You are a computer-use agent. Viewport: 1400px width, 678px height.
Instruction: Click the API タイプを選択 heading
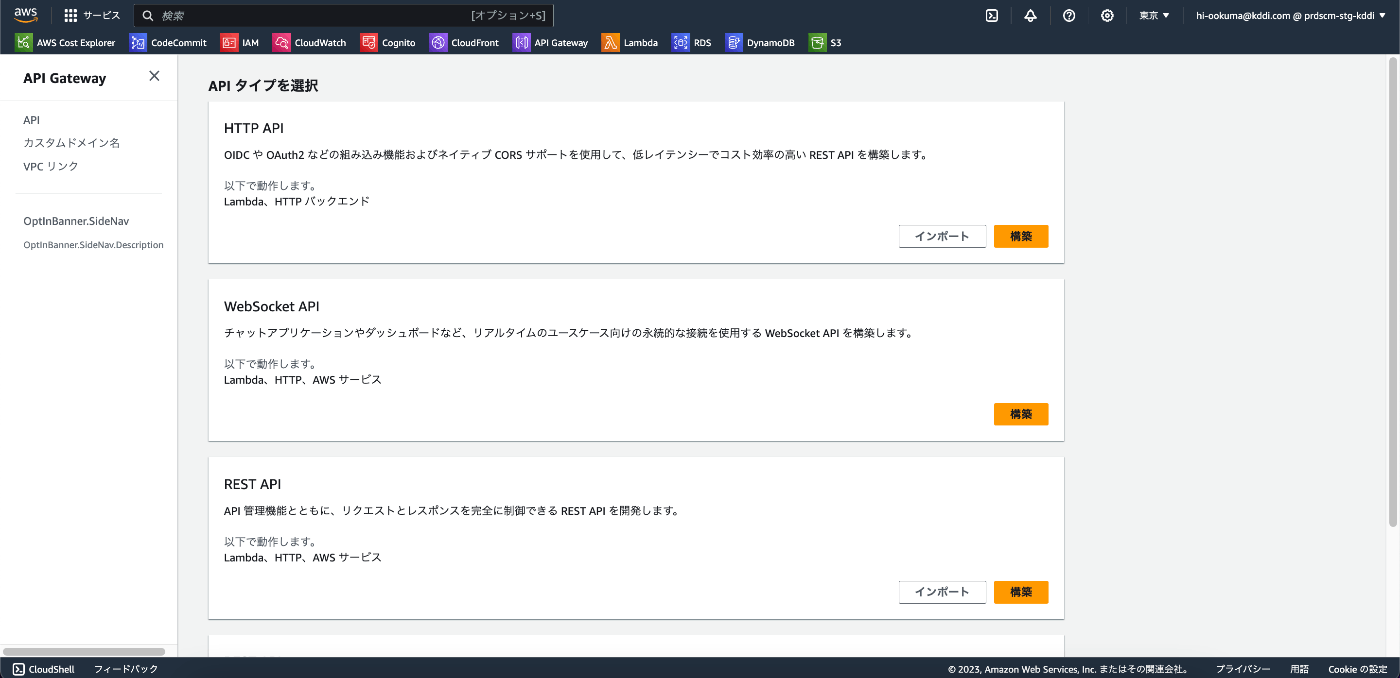263,86
